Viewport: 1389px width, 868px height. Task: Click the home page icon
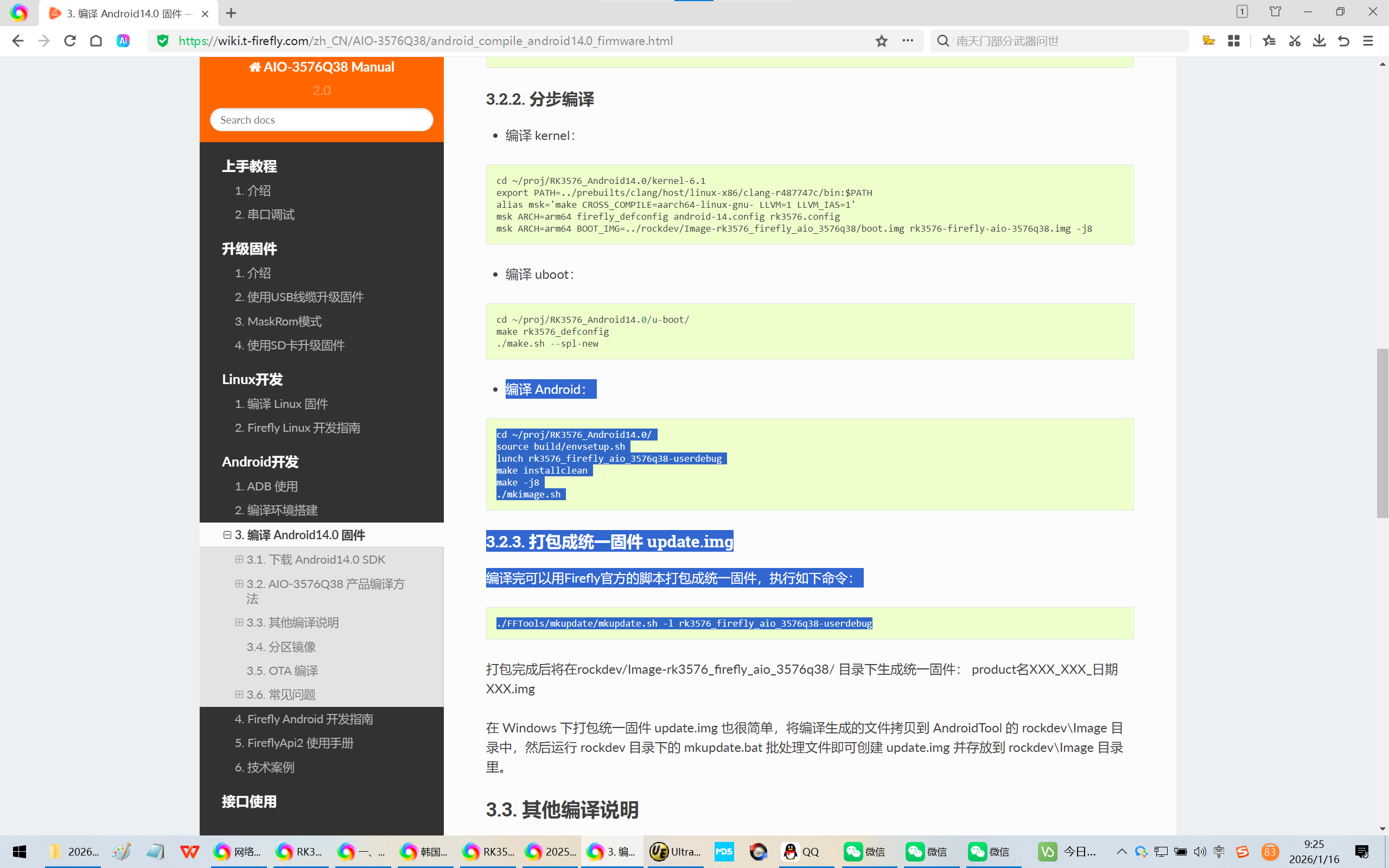96,41
